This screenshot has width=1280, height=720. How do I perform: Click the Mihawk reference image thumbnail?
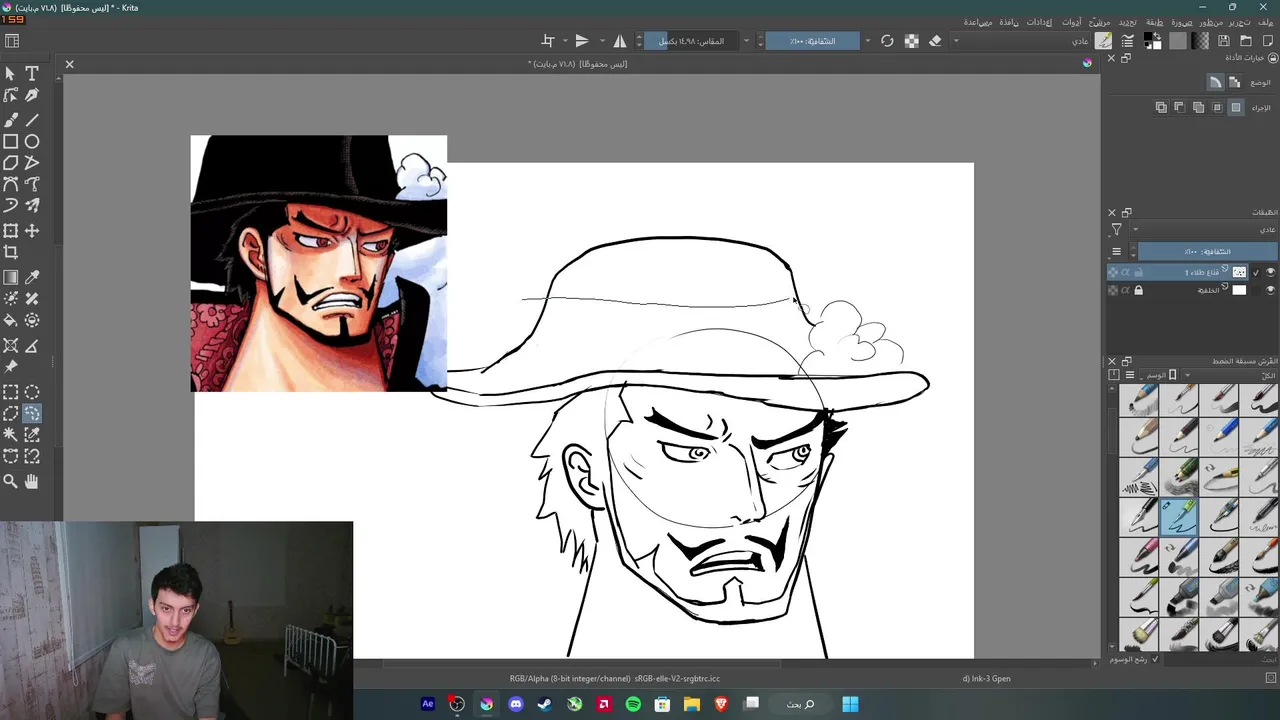pyautogui.click(x=319, y=263)
